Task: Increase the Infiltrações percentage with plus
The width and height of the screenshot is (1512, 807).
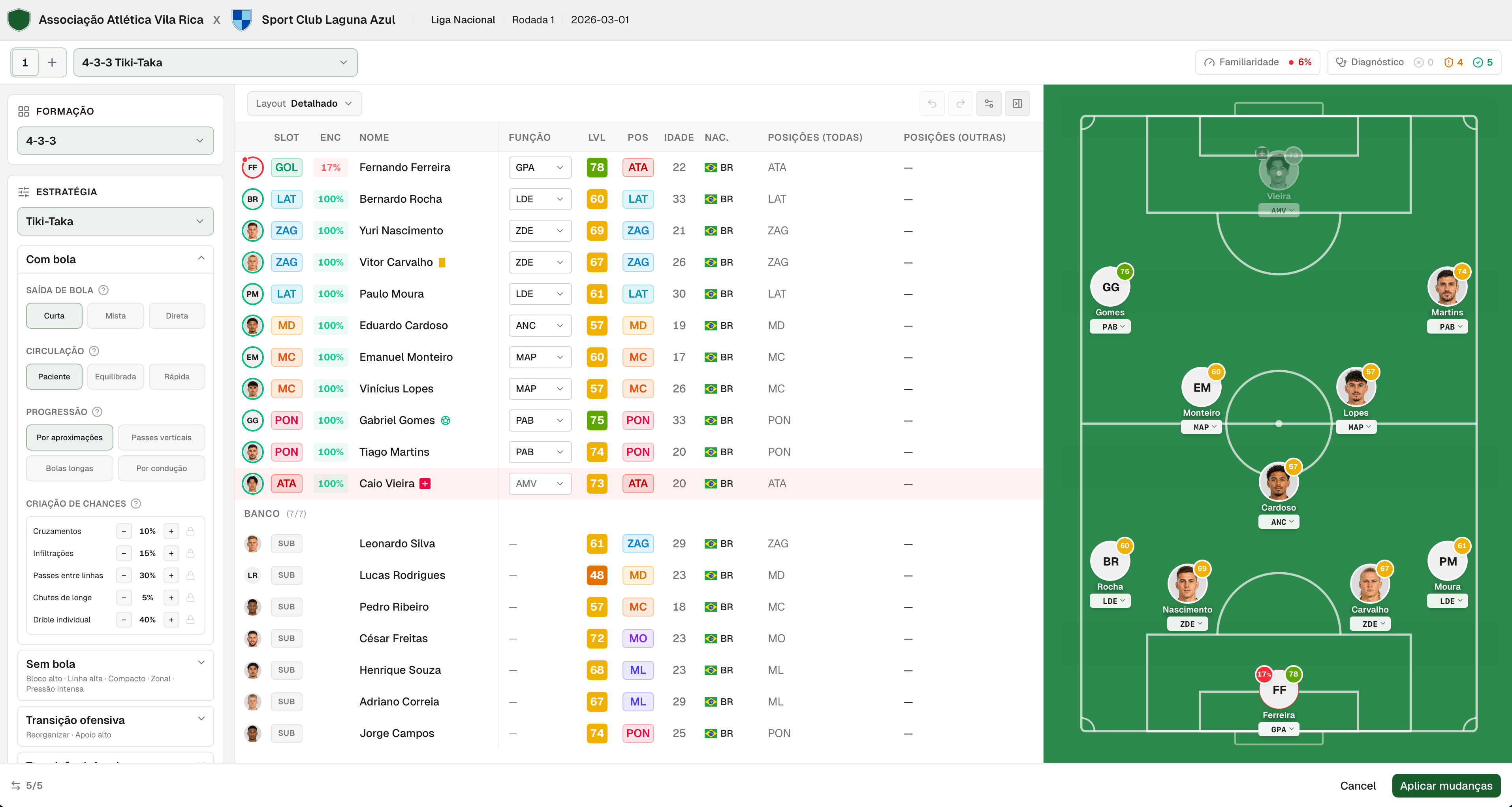Action: pos(171,553)
